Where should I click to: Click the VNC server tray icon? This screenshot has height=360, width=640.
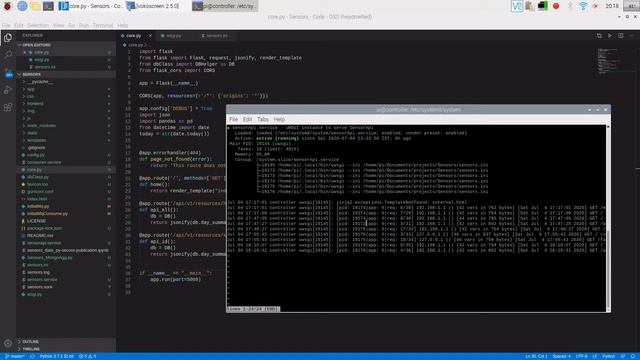click(x=517, y=6)
